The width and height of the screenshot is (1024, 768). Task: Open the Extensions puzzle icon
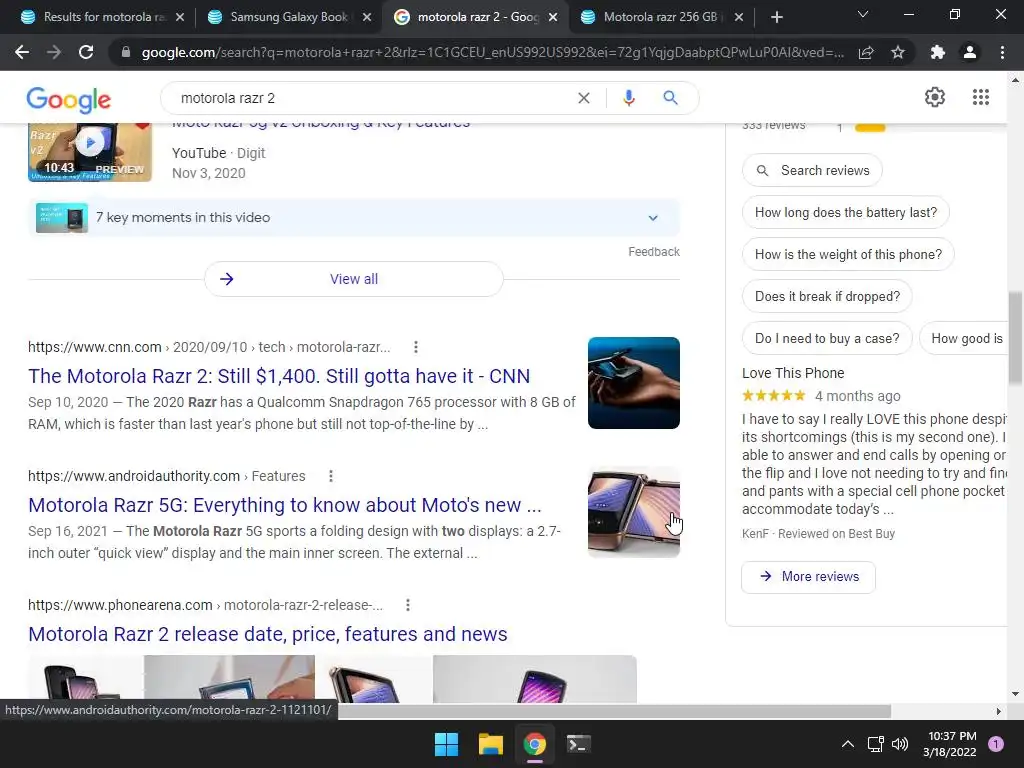coord(938,52)
